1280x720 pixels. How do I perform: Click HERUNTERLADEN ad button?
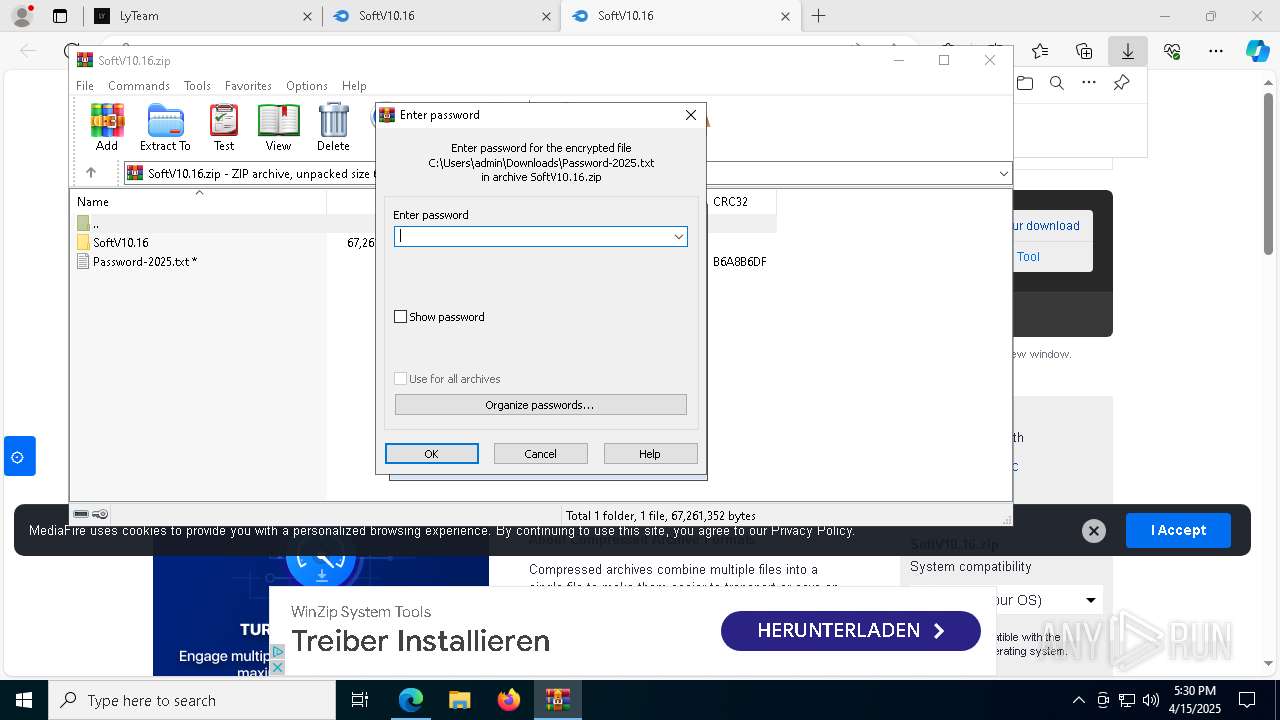[x=851, y=631]
